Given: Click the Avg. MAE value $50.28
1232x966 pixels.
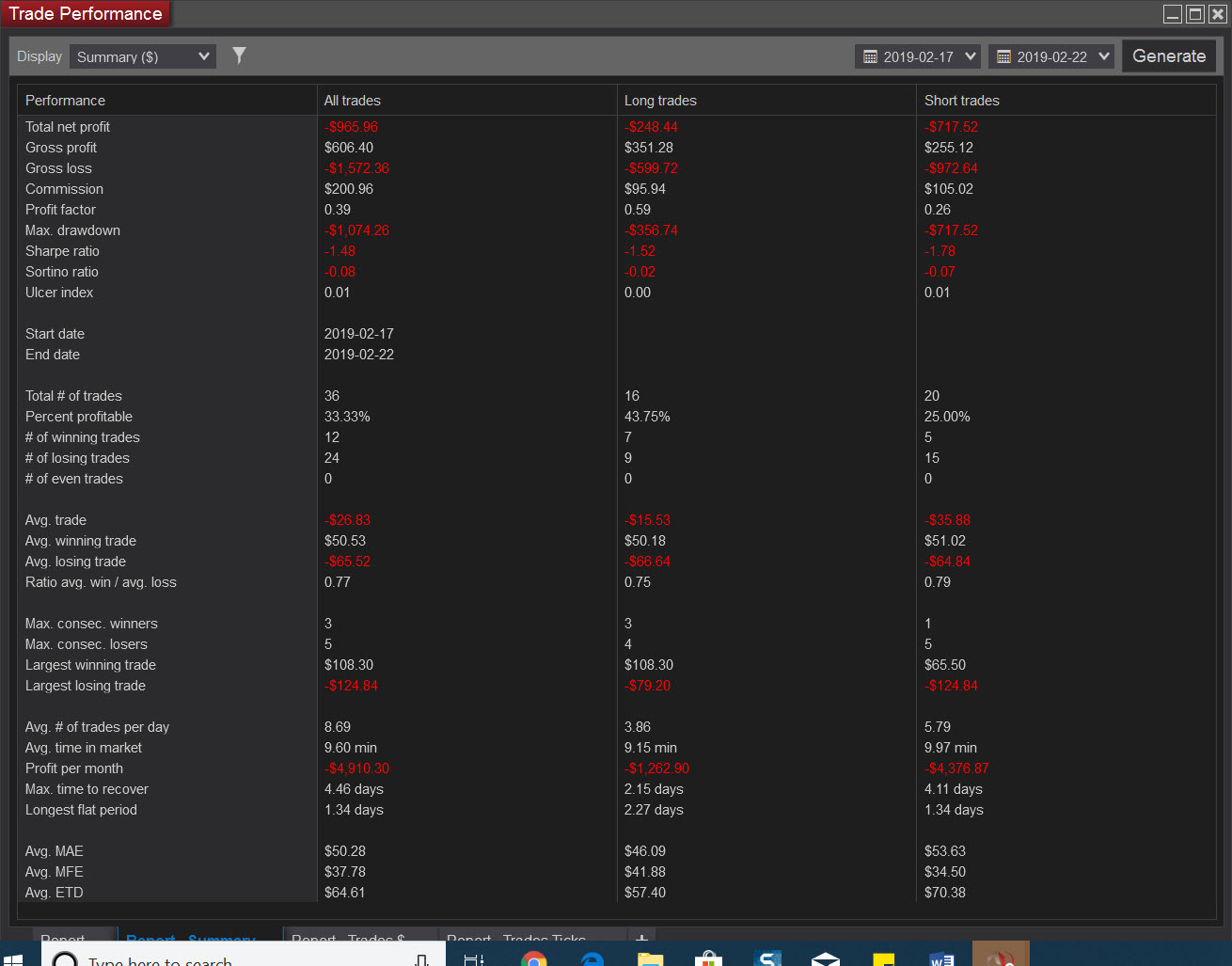Looking at the screenshot, I should click(345, 851).
